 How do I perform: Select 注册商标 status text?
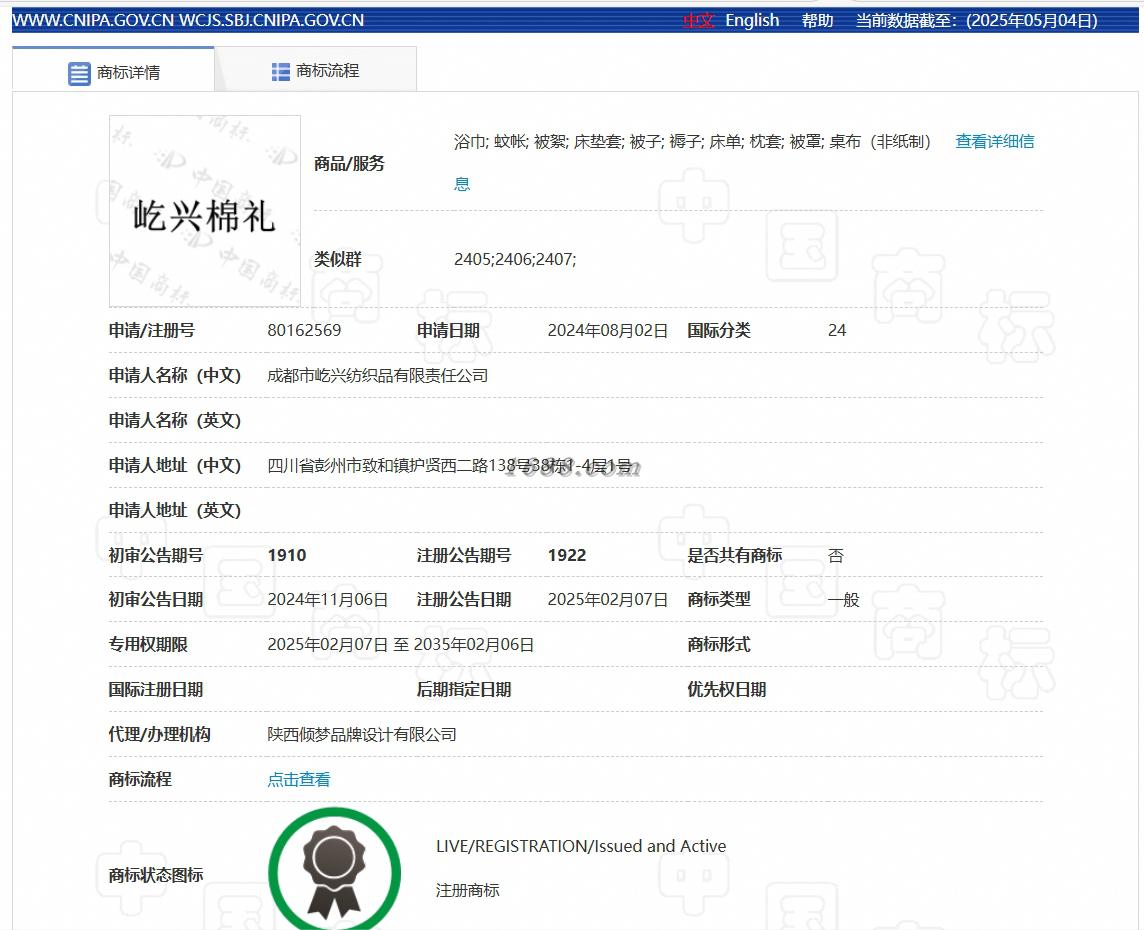pos(468,891)
